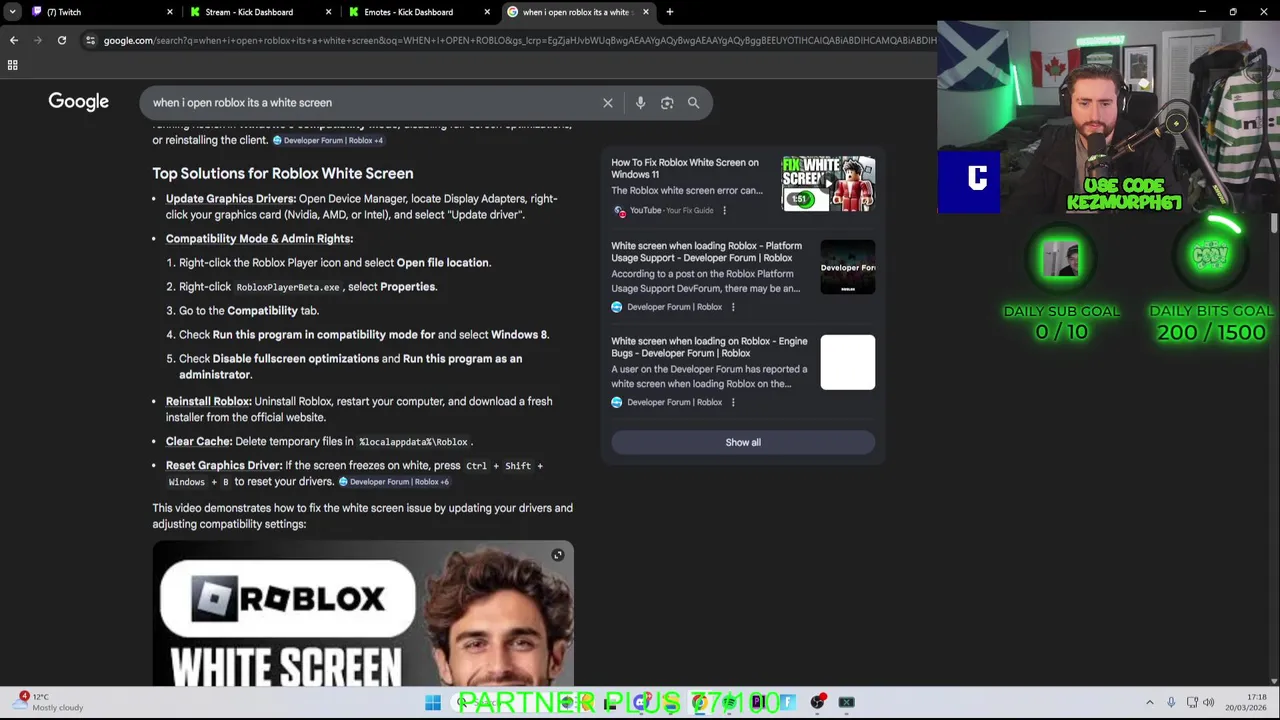
Task: Start search by voice microphone
Action: [640, 102]
